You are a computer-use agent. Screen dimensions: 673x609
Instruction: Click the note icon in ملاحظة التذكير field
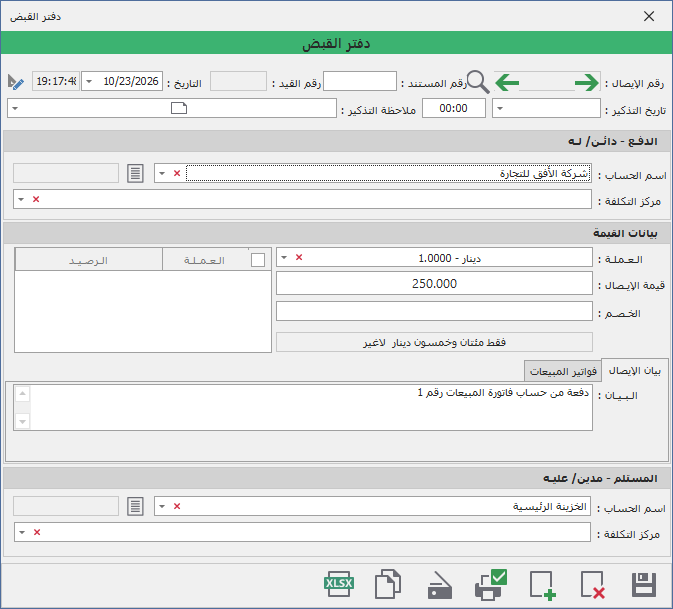point(179,108)
